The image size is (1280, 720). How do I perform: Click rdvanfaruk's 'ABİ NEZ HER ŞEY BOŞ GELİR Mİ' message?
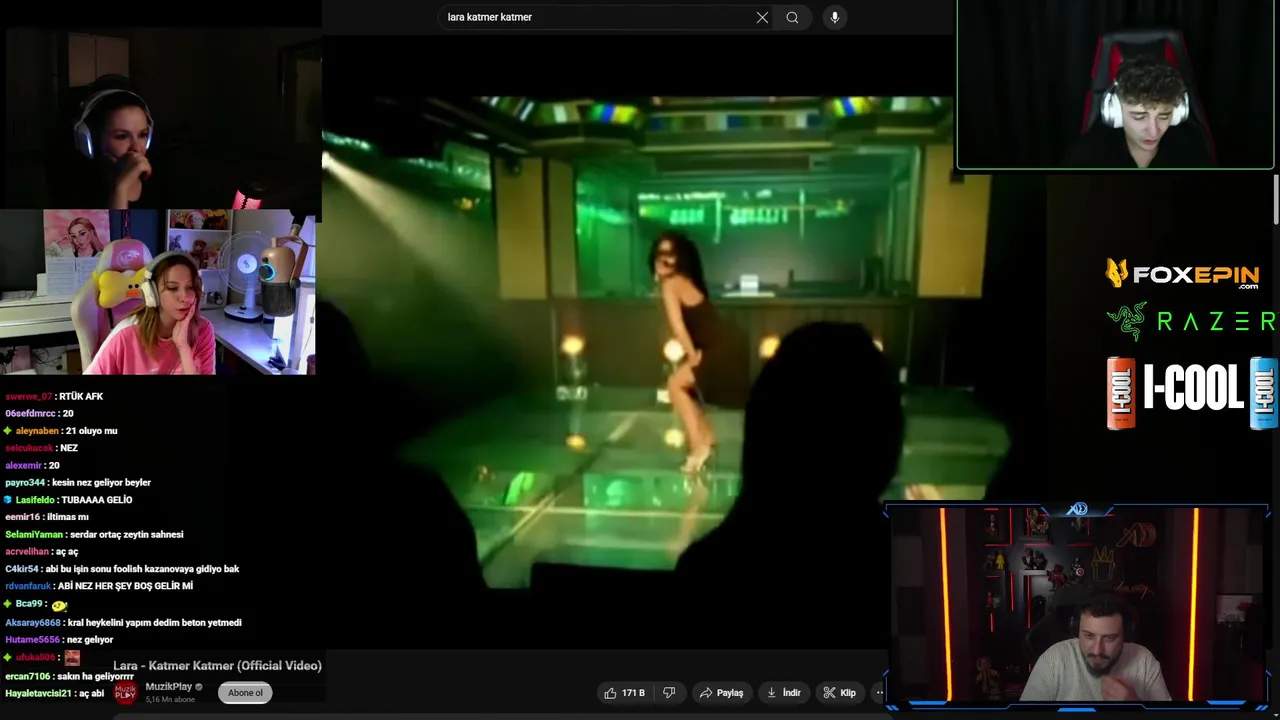(124, 586)
